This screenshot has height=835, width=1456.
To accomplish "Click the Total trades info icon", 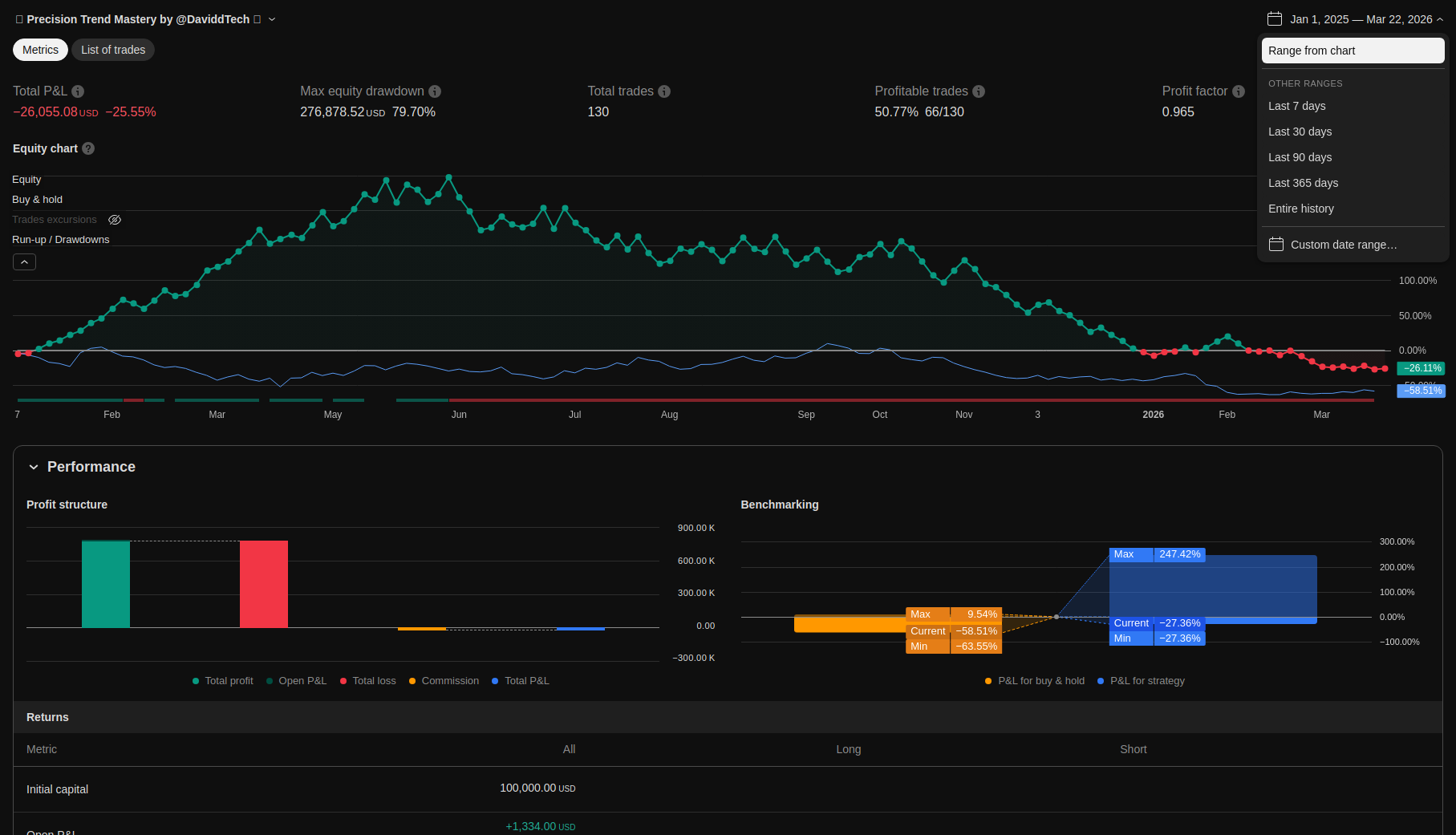I will [664, 91].
